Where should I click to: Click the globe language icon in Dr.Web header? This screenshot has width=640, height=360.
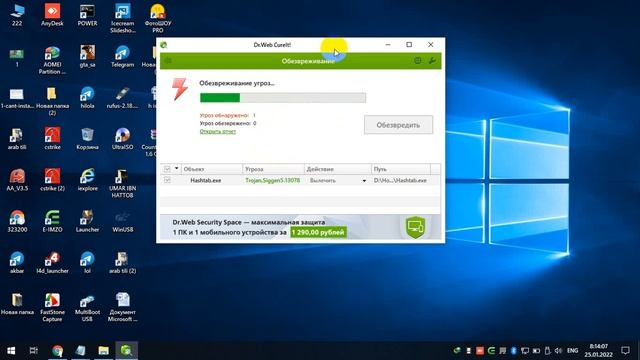[417, 61]
